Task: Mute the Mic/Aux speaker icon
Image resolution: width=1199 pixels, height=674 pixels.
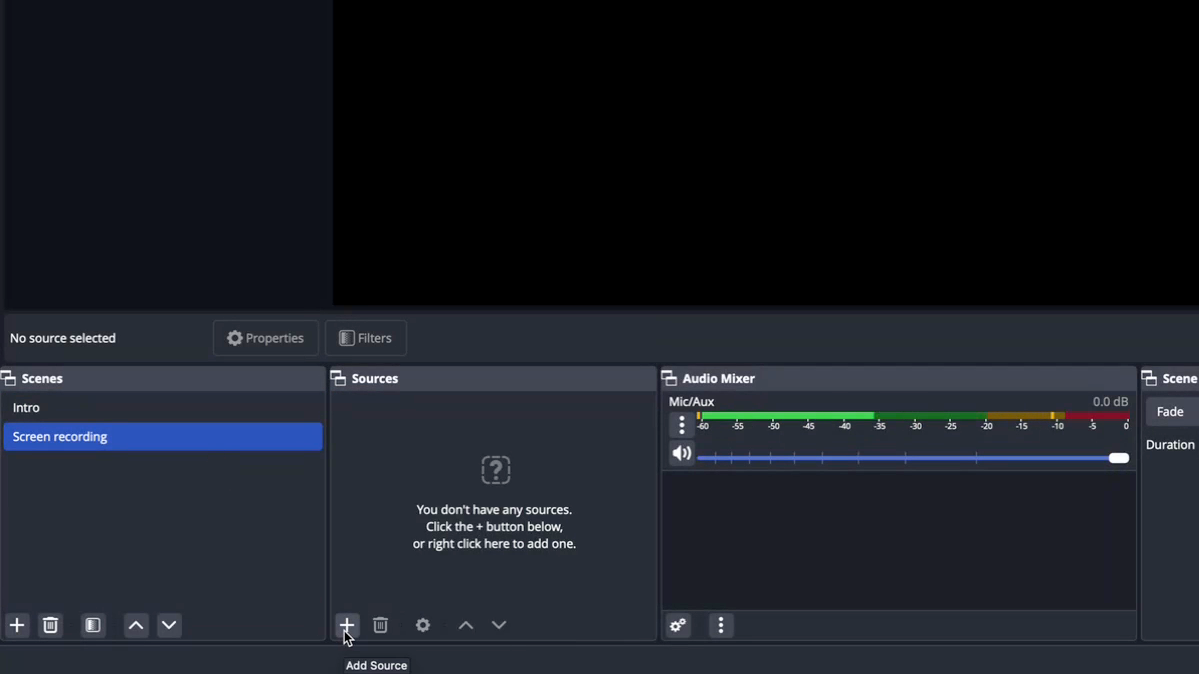Action: coord(681,454)
